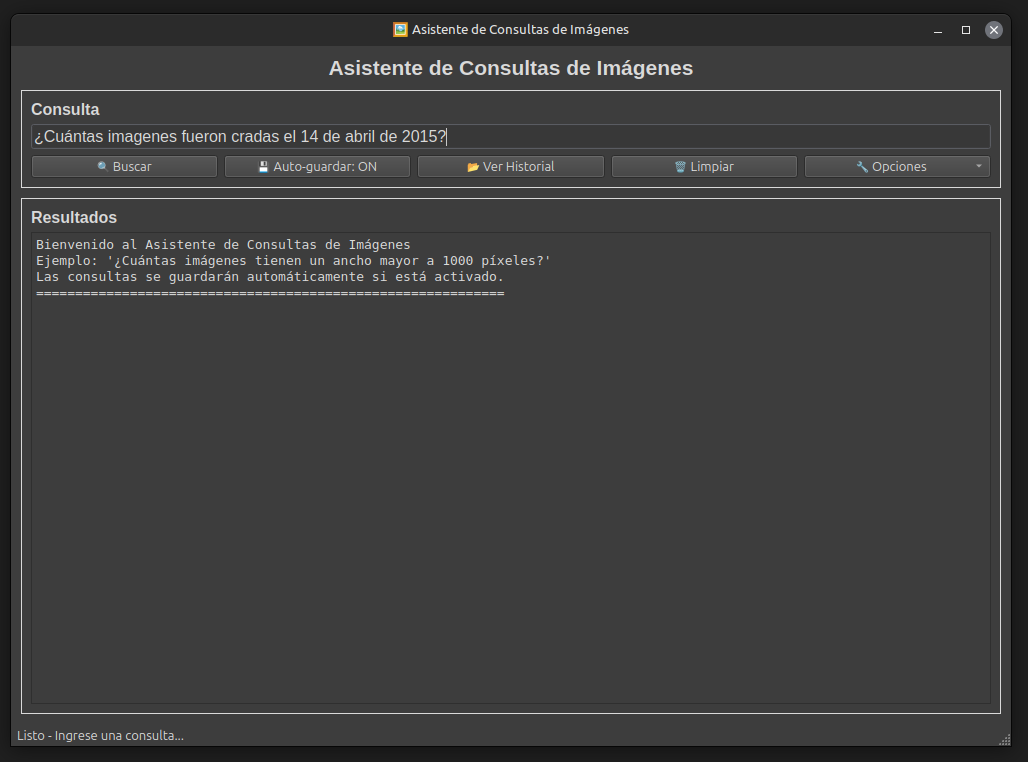Expand the Opciones dropdown arrow
1028x762 pixels.
click(978, 167)
